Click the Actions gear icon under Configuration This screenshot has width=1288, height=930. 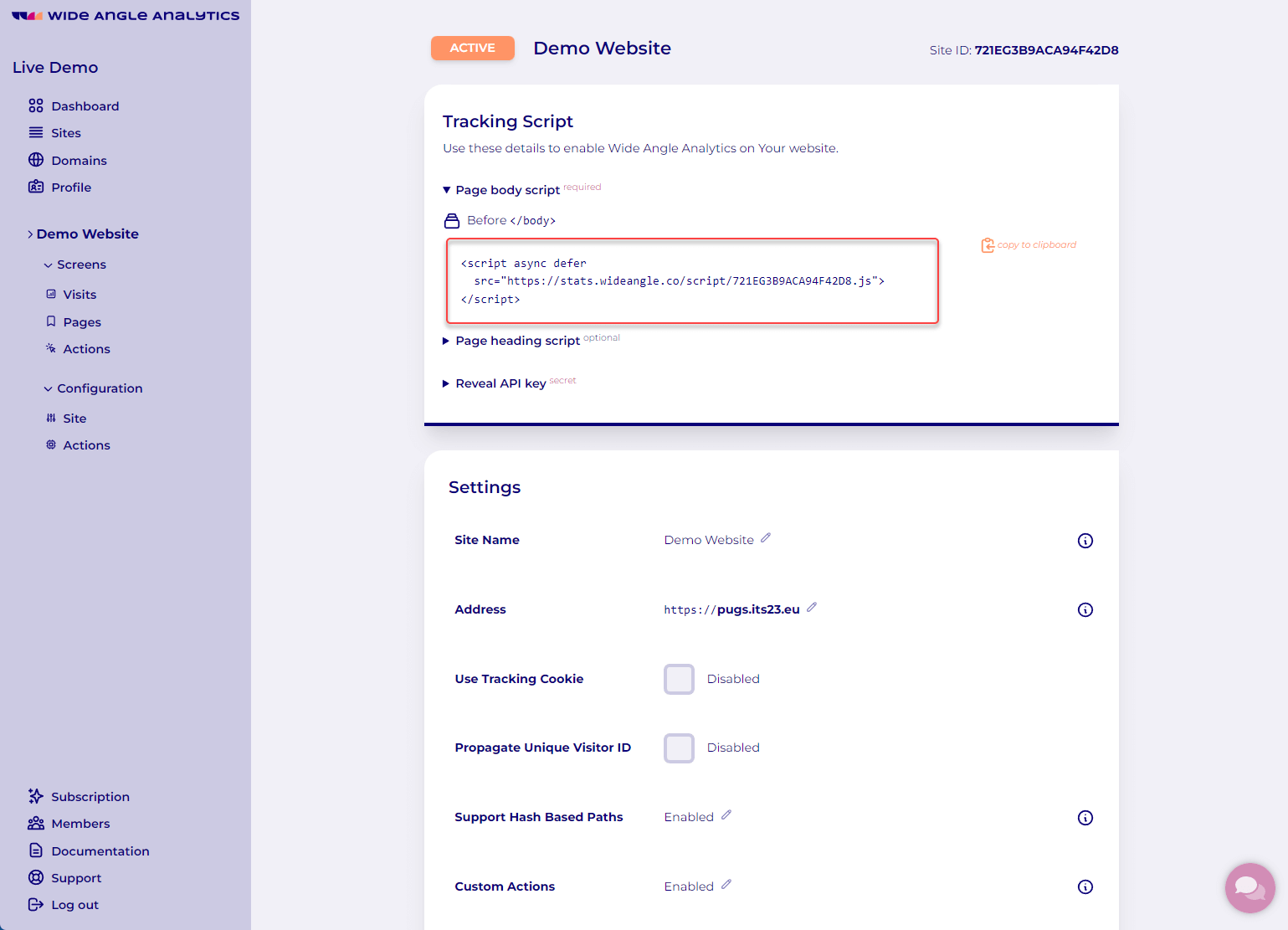click(x=51, y=444)
